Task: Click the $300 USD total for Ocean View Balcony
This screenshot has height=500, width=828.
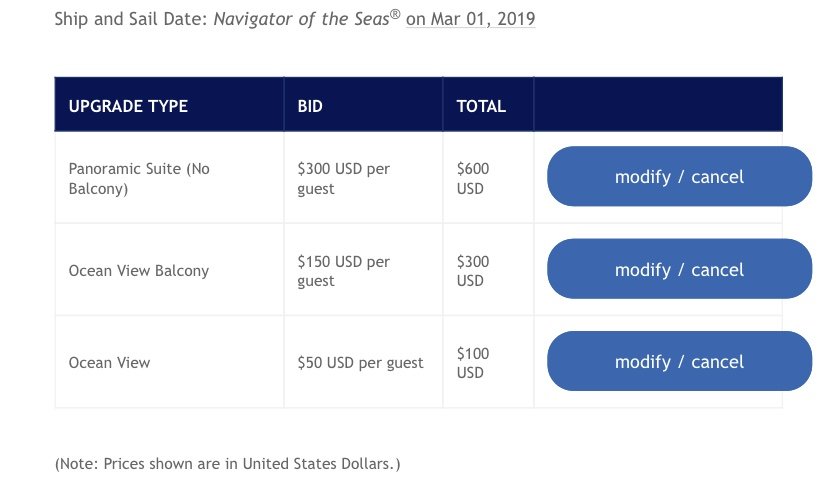Action: coord(473,271)
